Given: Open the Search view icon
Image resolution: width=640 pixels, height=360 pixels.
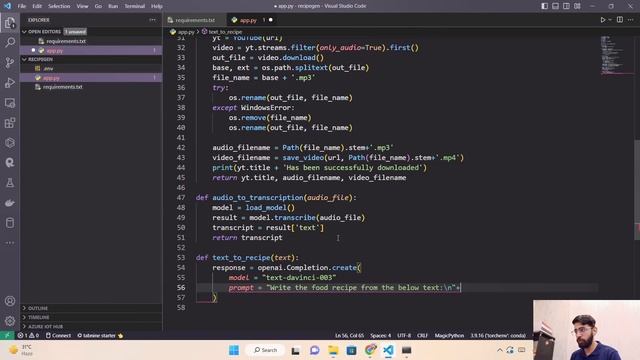Looking at the screenshot, I should point(10,42).
